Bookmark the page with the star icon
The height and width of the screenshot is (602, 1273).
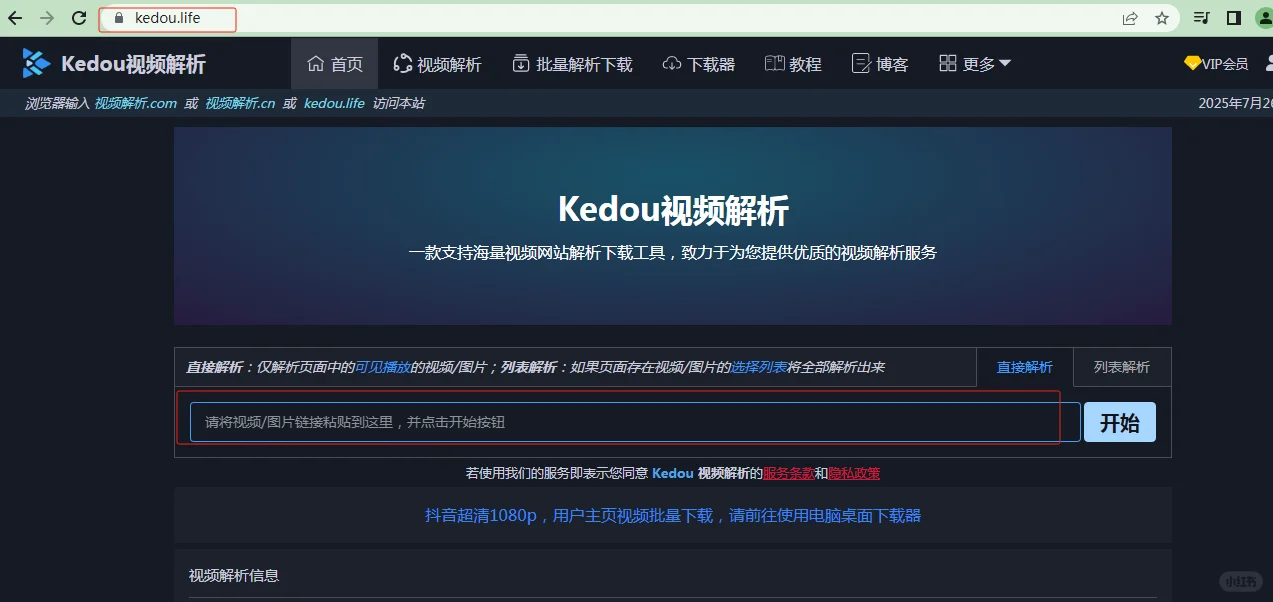pos(1163,18)
